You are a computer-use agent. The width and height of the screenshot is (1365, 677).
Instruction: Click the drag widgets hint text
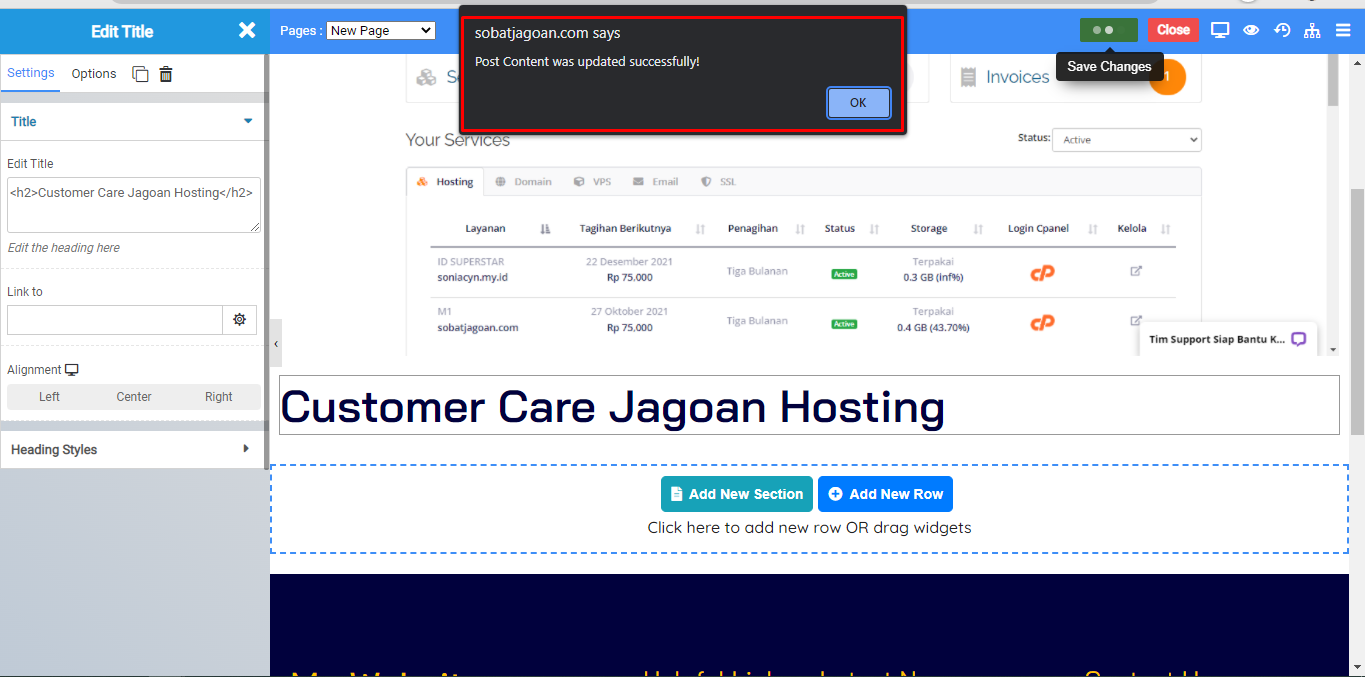[x=810, y=527]
